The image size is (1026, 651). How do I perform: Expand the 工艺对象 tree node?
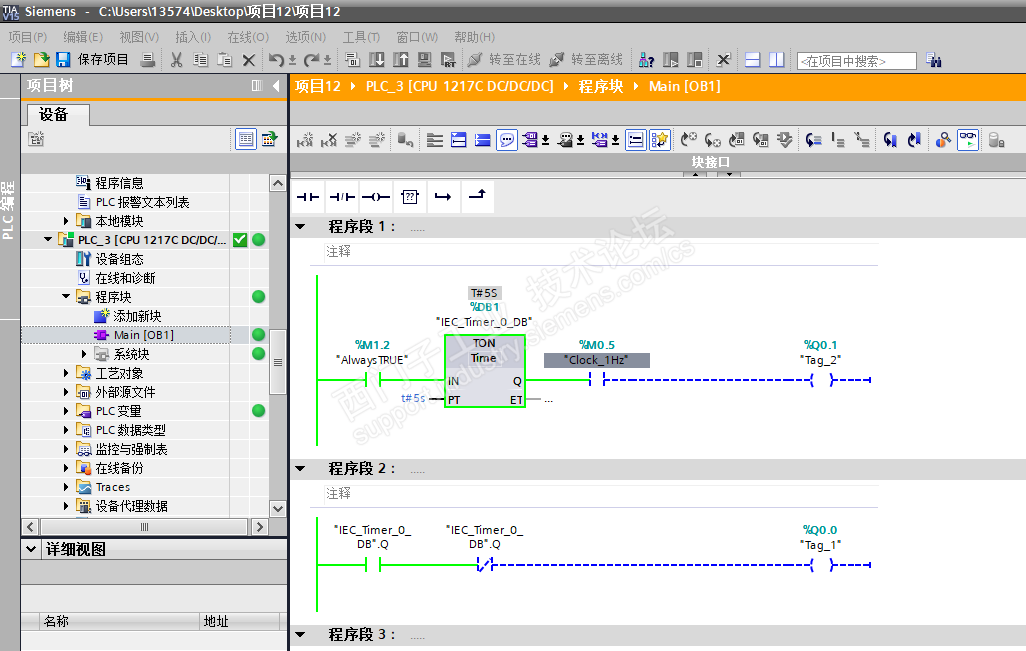point(66,373)
